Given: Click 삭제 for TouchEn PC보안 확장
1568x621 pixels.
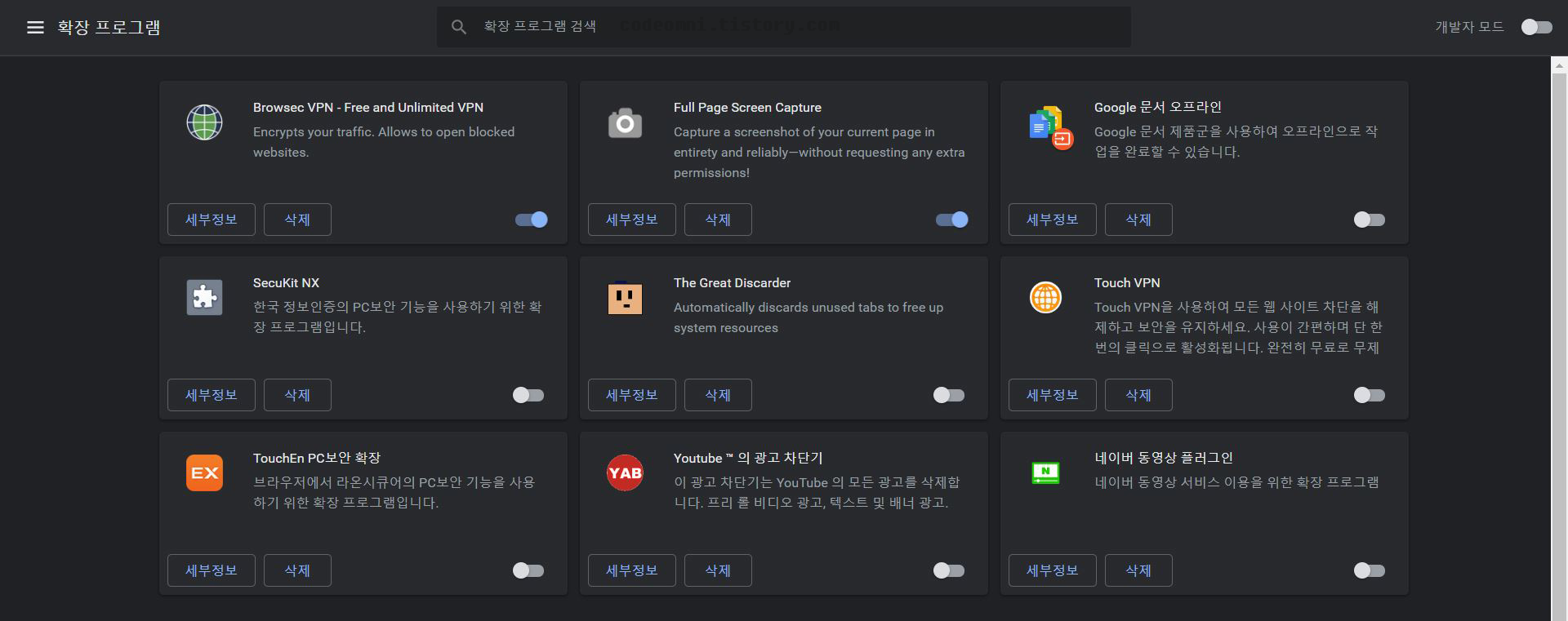Looking at the screenshot, I should tap(297, 570).
